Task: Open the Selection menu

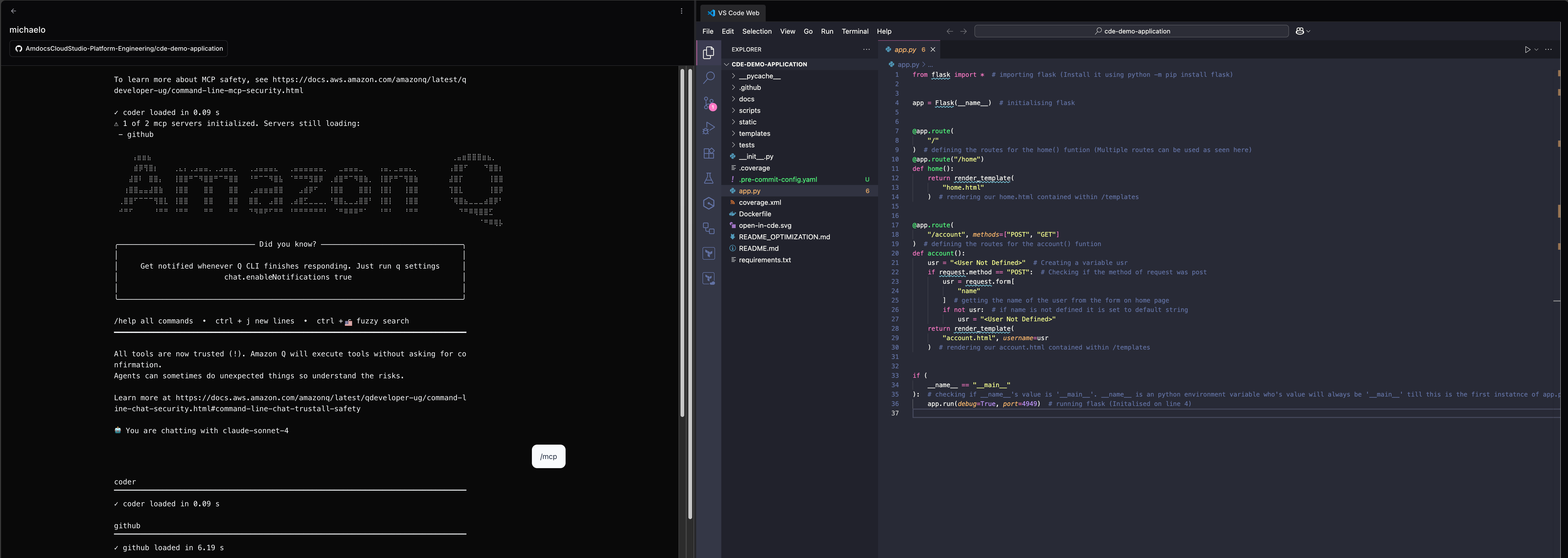Action: pyautogui.click(x=757, y=31)
